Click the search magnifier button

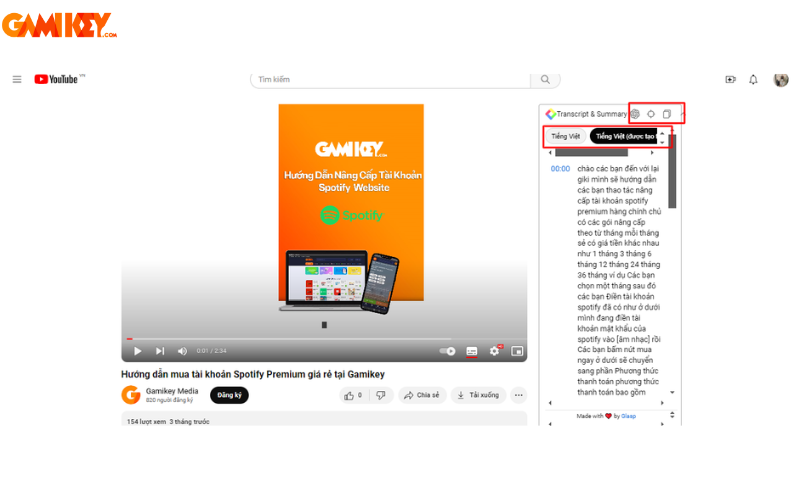tap(545, 79)
